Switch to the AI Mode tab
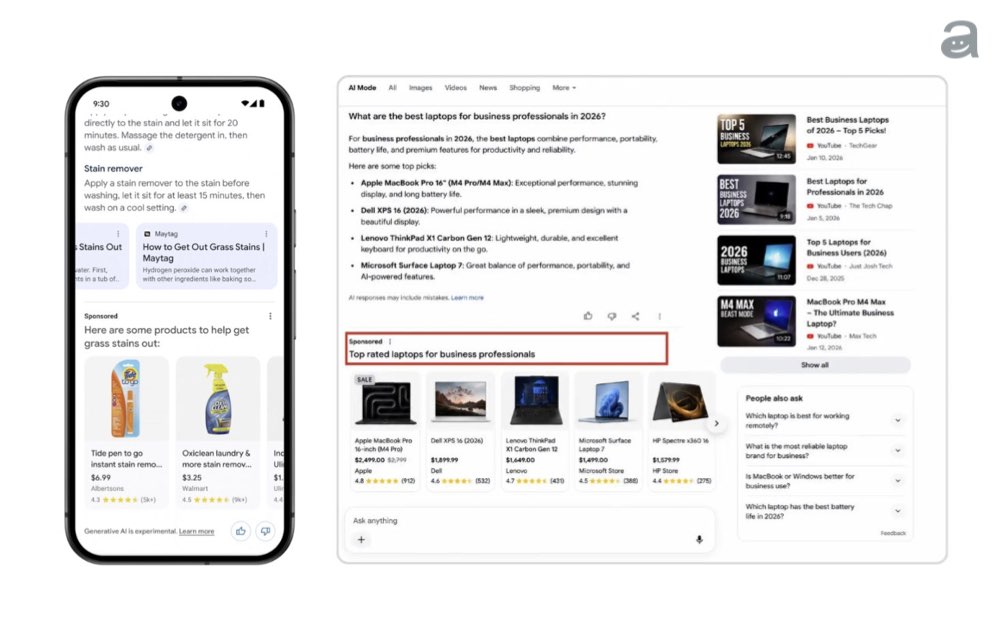The image size is (1000, 625). (362, 88)
